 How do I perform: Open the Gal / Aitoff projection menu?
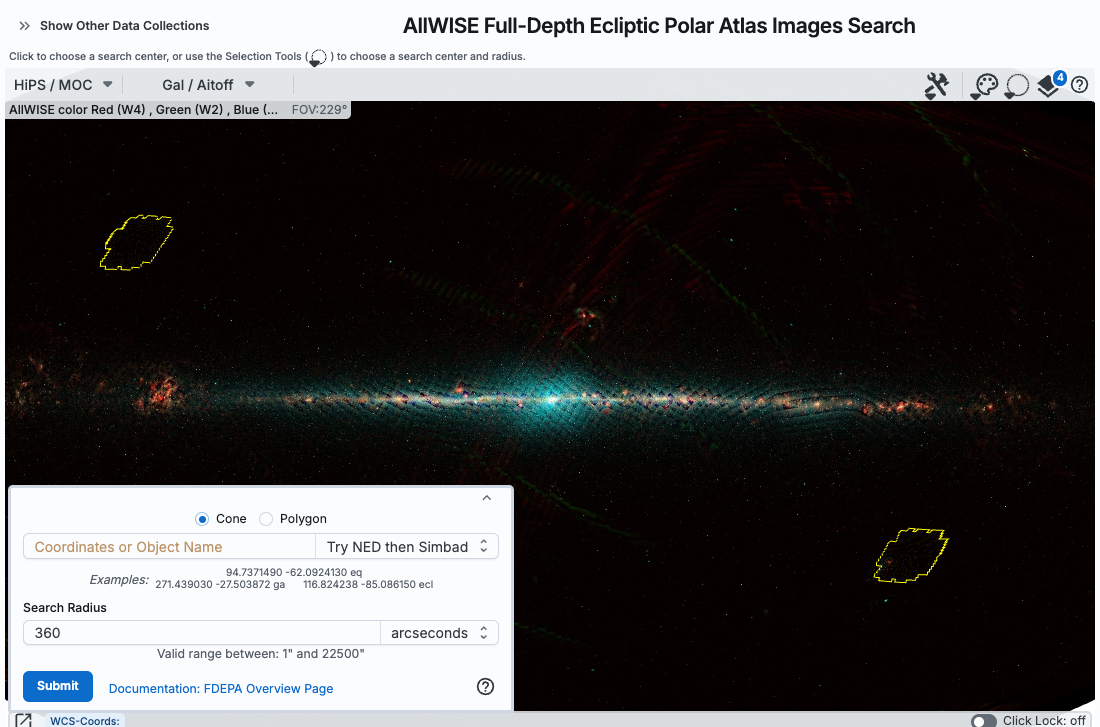click(208, 85)
